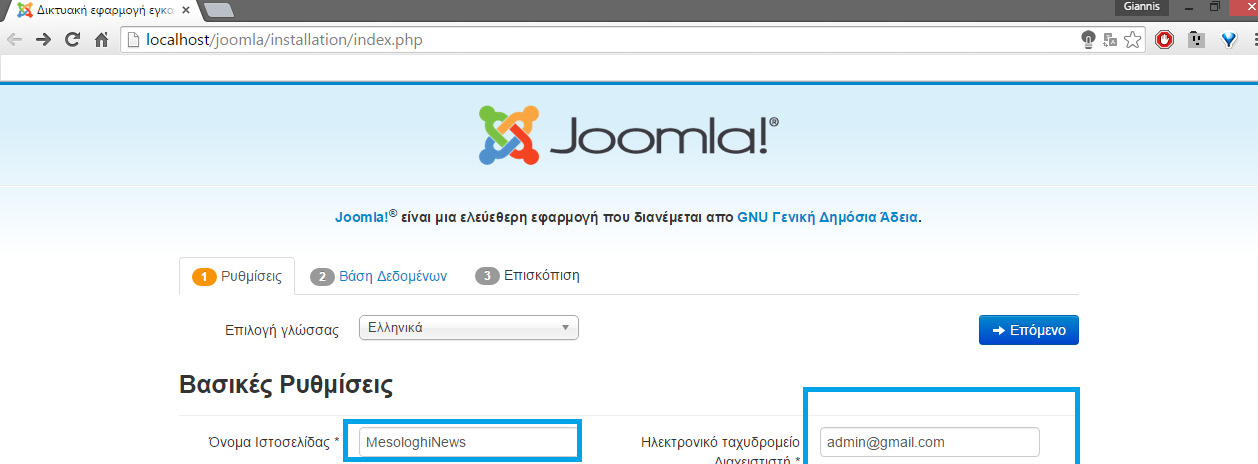Open the browser home page
Image resolution: width=1258 pixels, height=464 pixels.
(101, 40)
